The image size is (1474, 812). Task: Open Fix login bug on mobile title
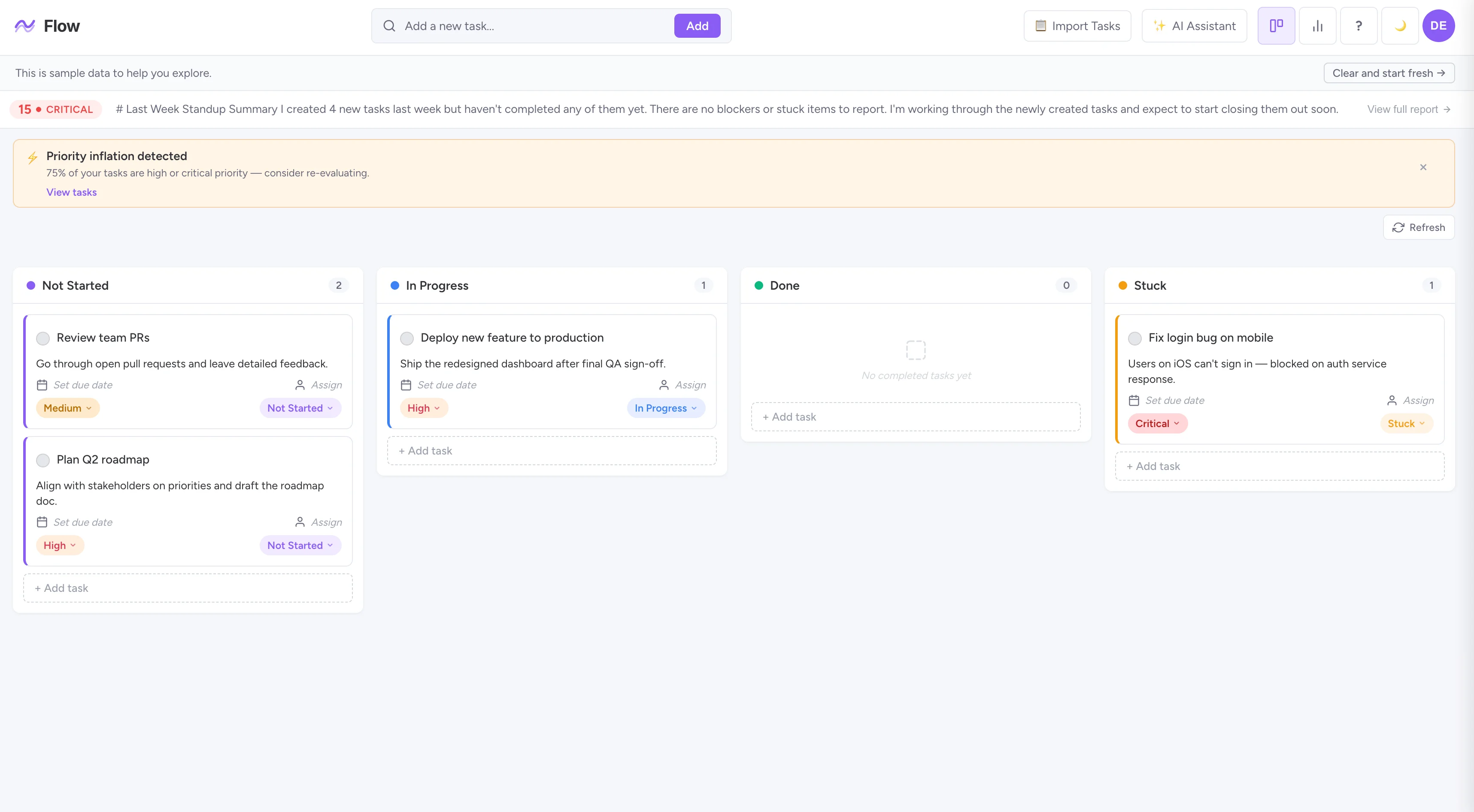[1211, 338]
